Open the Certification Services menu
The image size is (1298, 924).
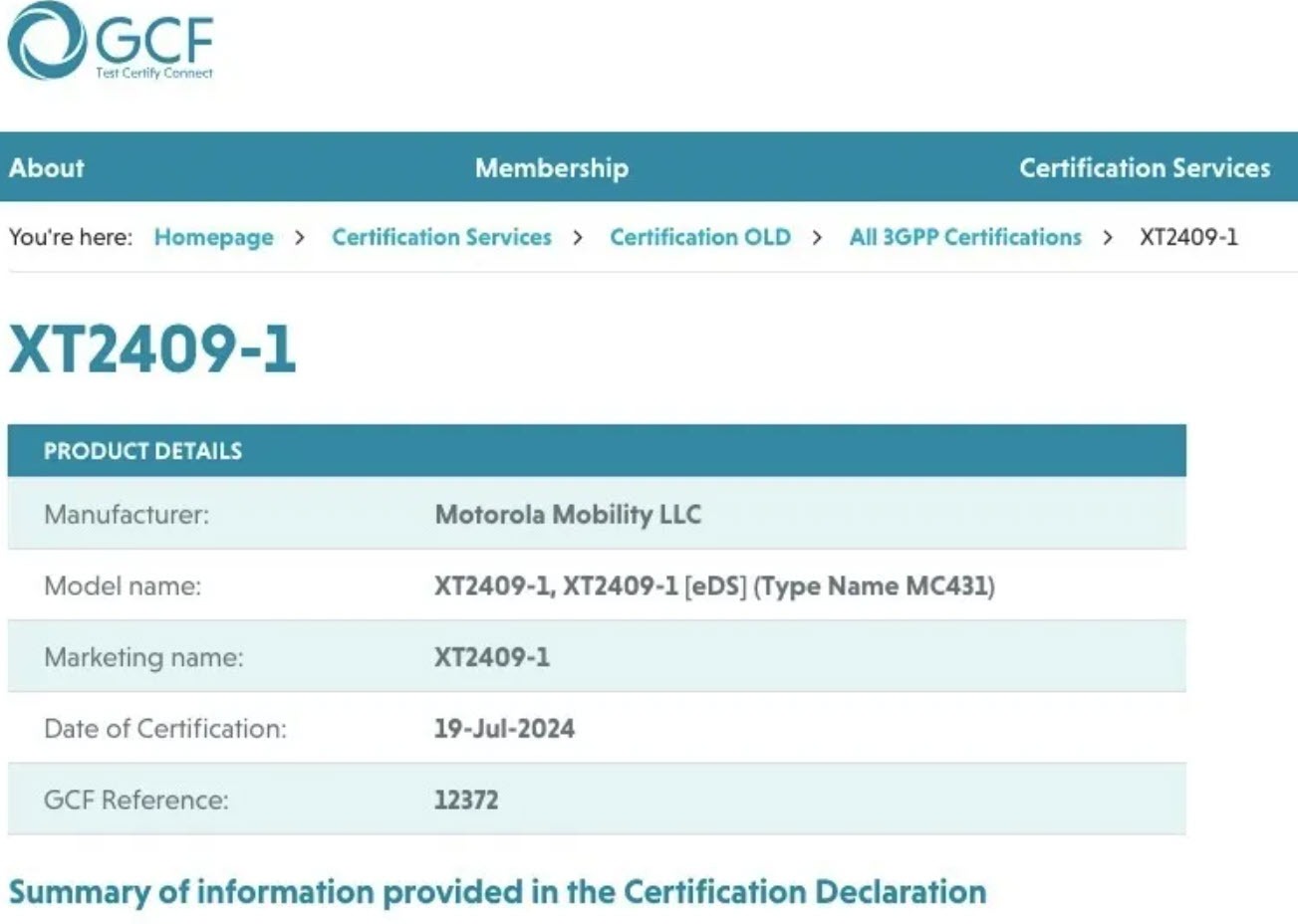coord(1145,167)
